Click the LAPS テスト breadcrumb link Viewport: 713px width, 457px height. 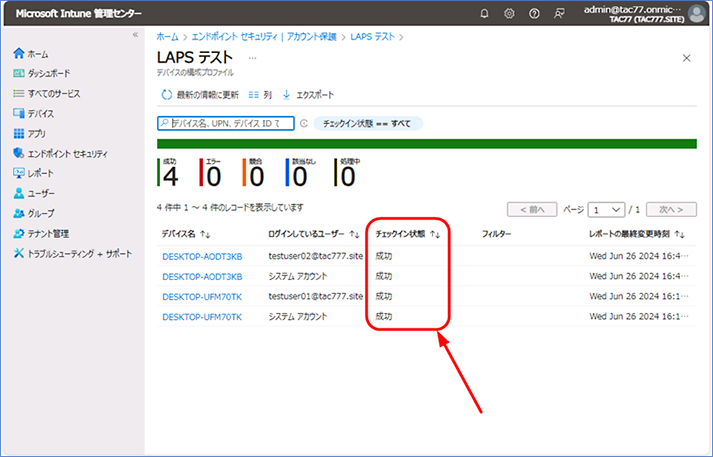tap(372, 37)
